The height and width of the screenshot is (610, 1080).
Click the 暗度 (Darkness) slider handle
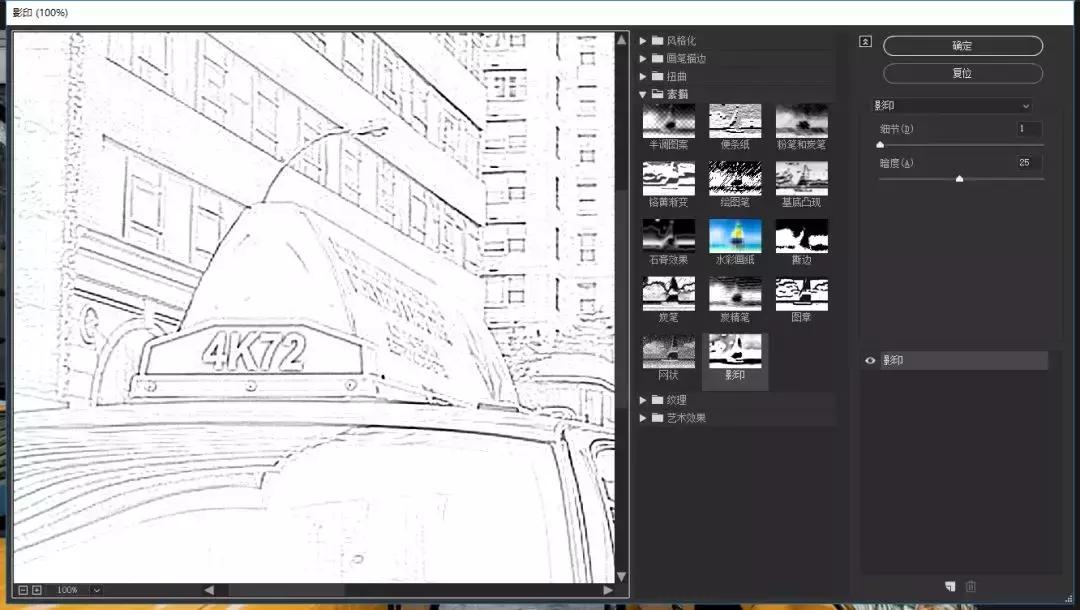(x=959, y=178)
